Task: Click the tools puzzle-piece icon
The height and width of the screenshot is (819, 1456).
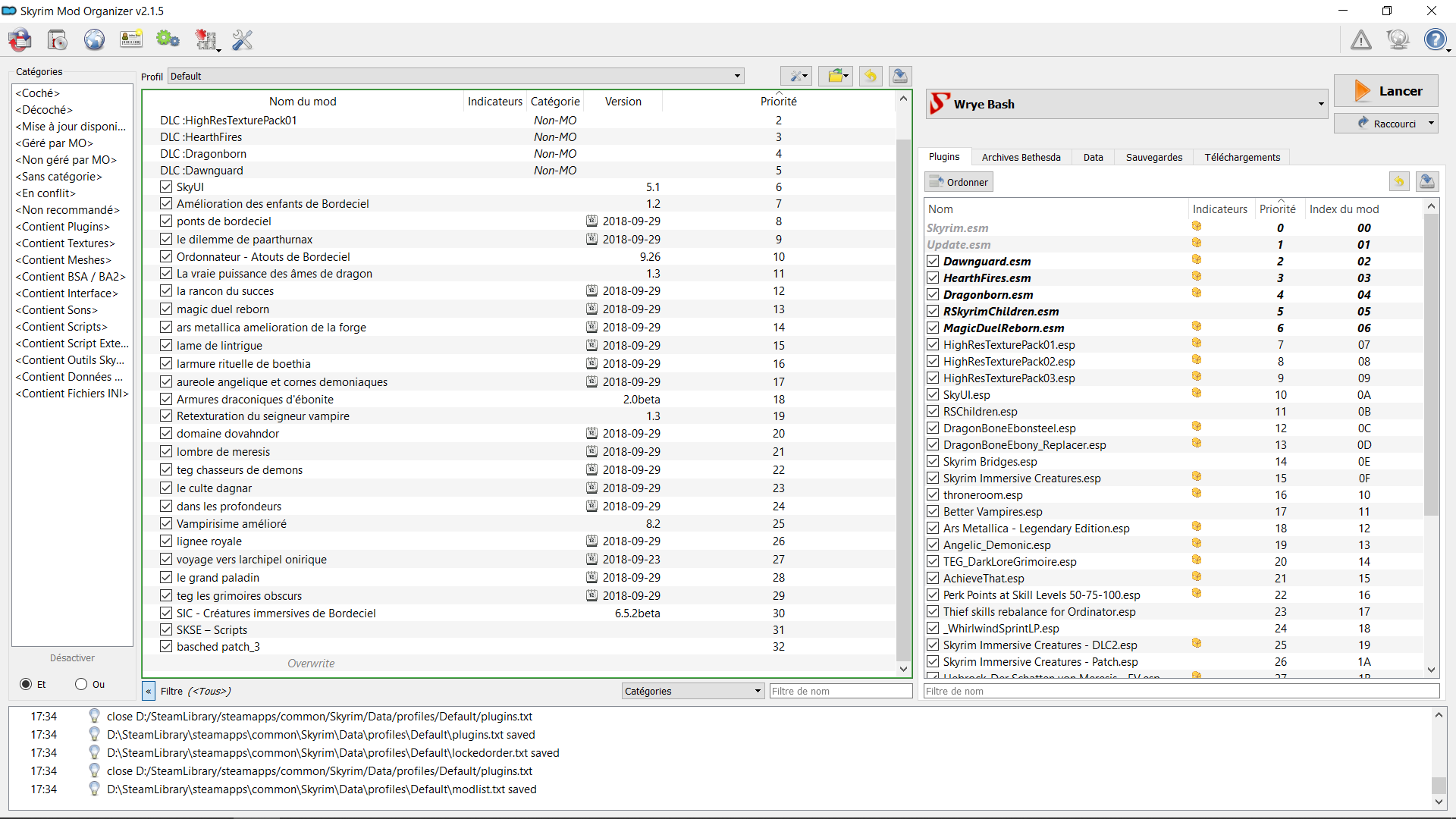Action: click(x=206, y=39)
